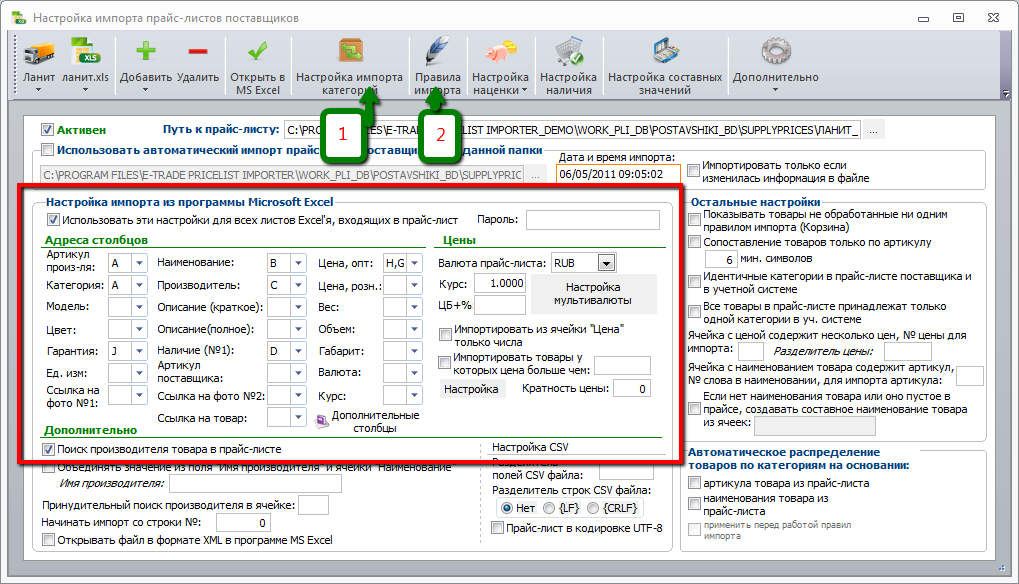Click the Настройка мультивалюты button
The image size is (1019, 584).
coord(593,294)
